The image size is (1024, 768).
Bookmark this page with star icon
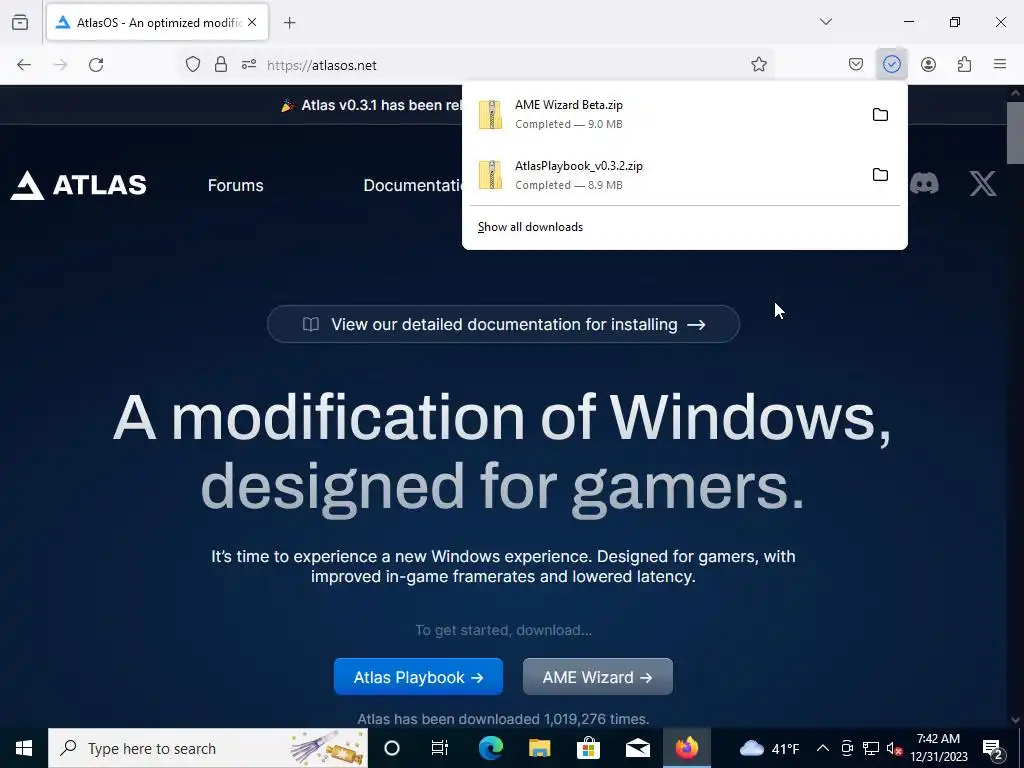point(758,65)
